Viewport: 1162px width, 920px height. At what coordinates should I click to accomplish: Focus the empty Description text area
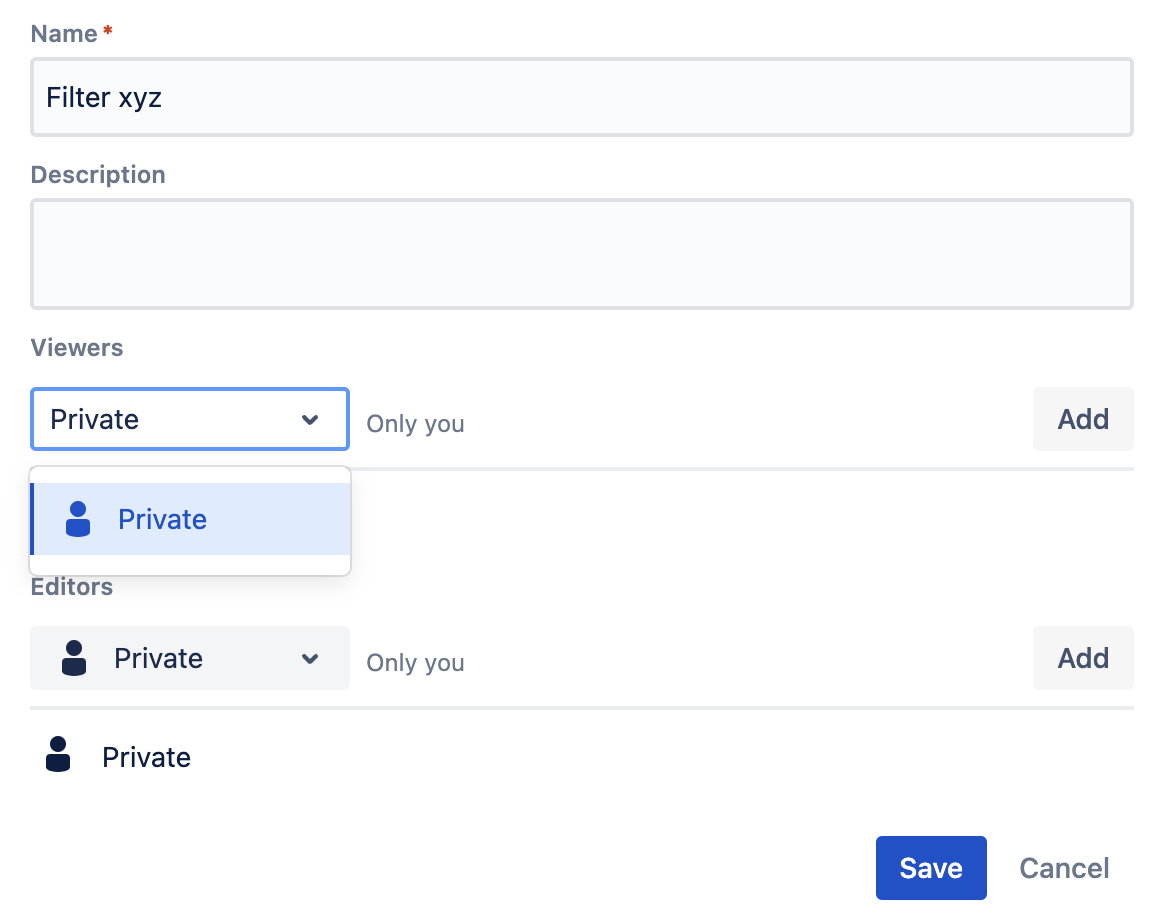(581, 254)
